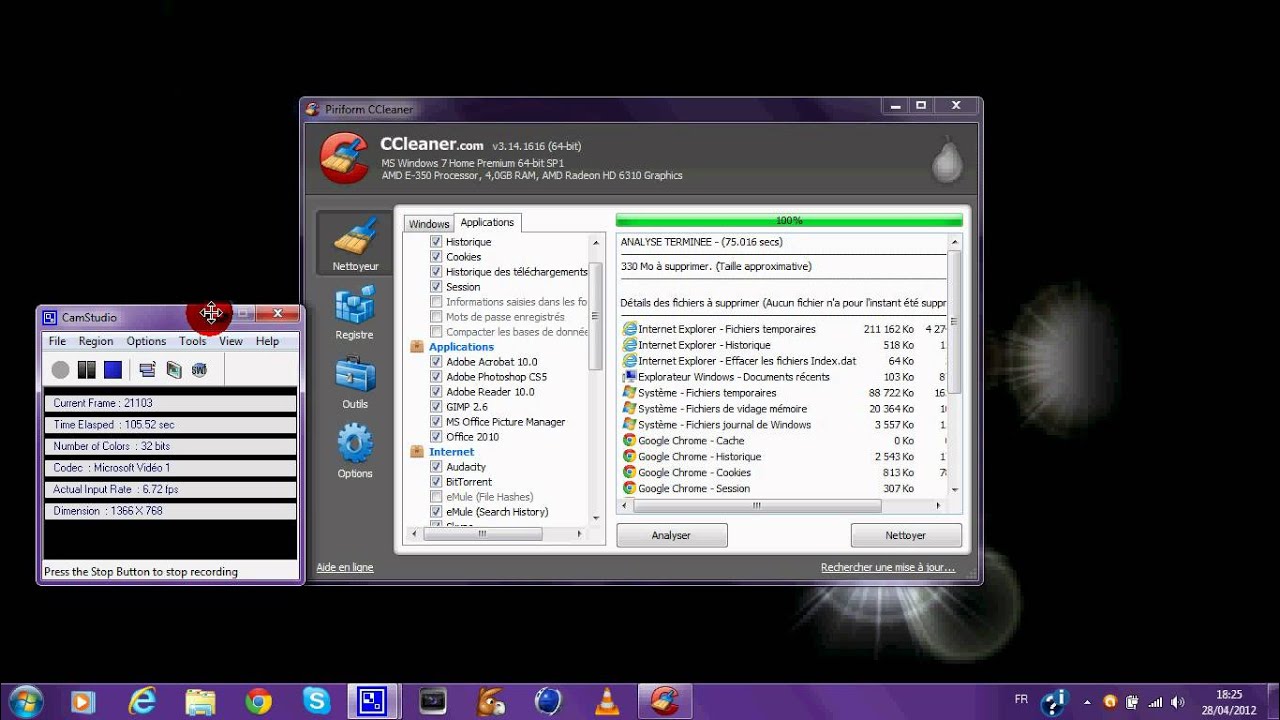Open CamStudio Help menu
Screen dimensions: 1280x720
point(267,341)
